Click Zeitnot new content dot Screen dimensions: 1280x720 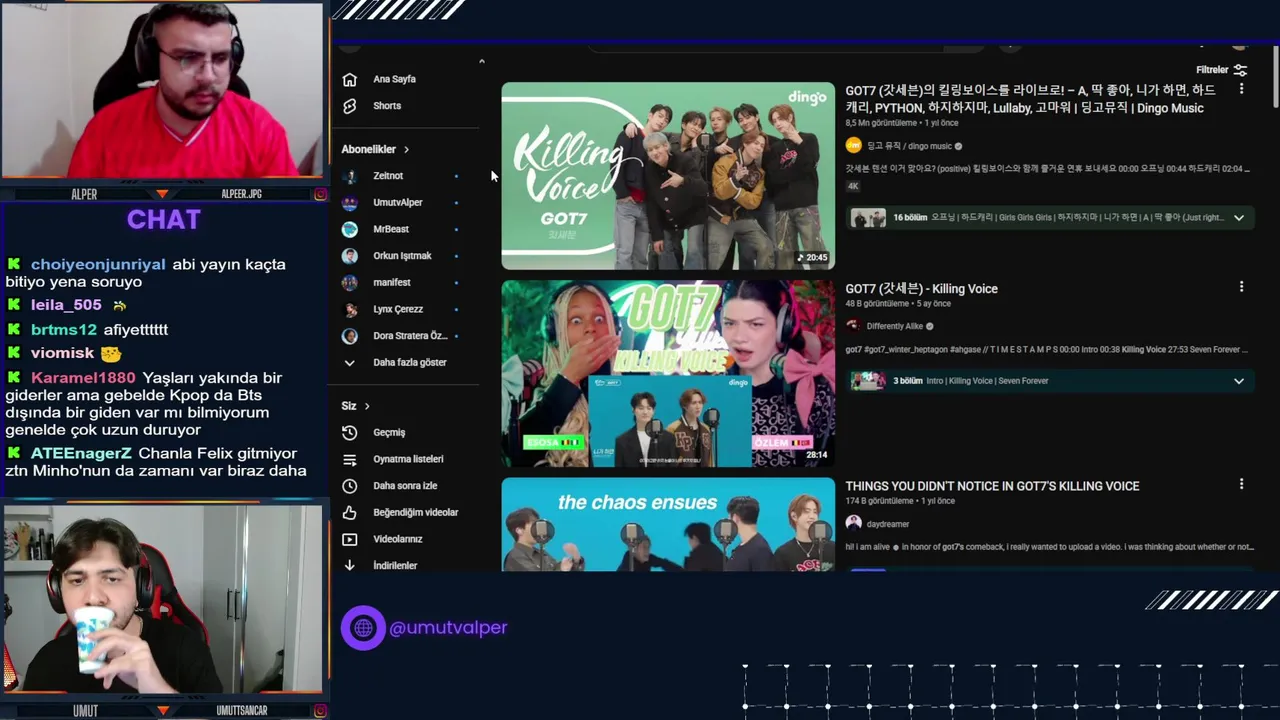click(456, 176)
